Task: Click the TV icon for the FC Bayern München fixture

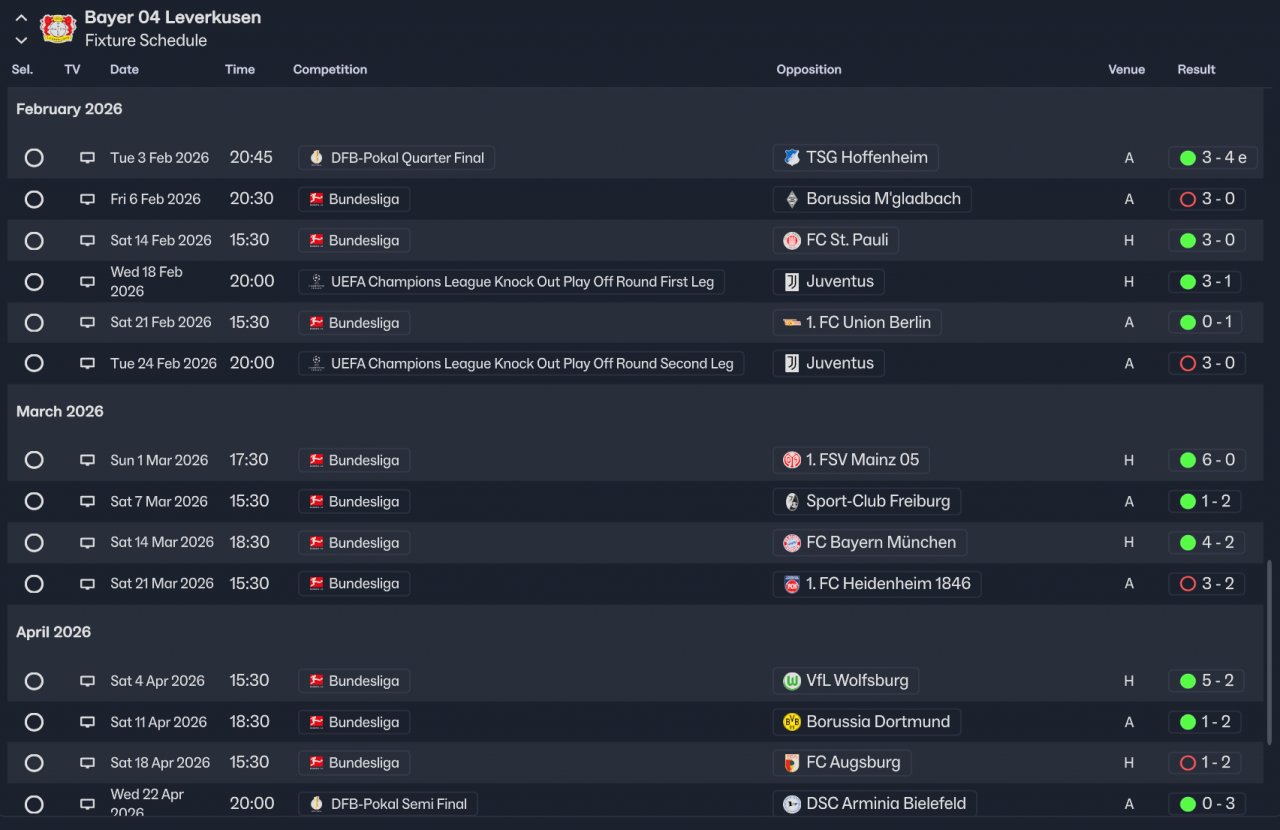Action: click(88, 543)
